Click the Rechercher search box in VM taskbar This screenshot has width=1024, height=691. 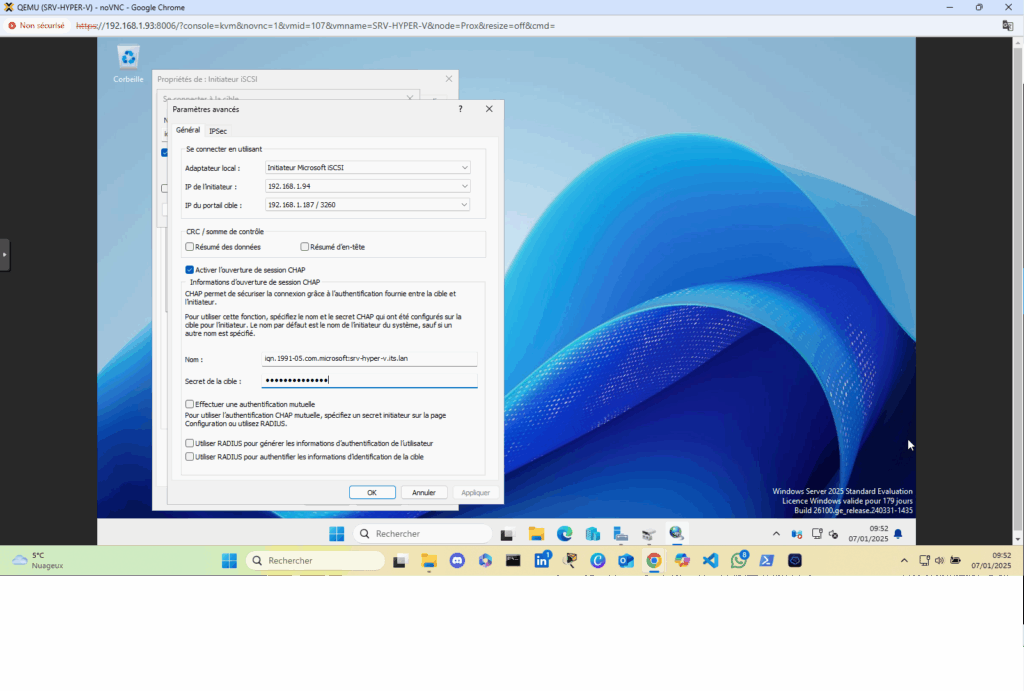423,534
